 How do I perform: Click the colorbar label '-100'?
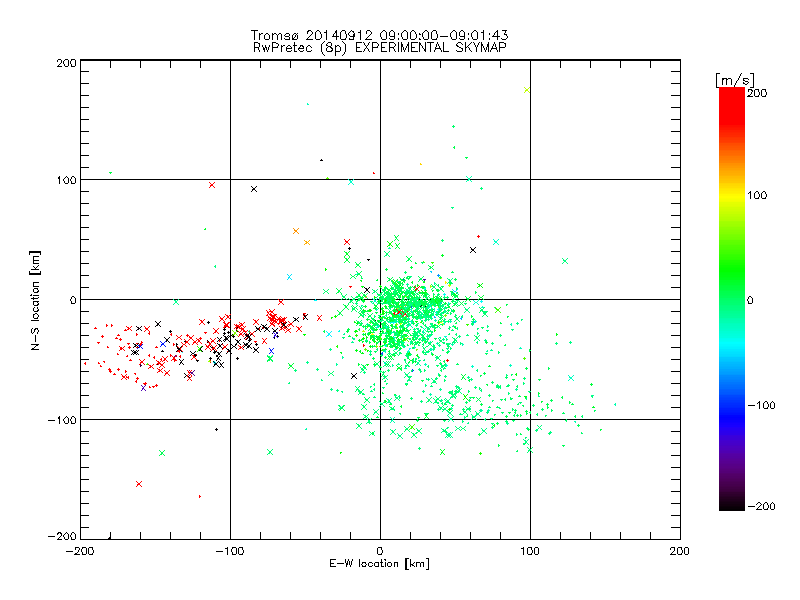coord(761,406)
